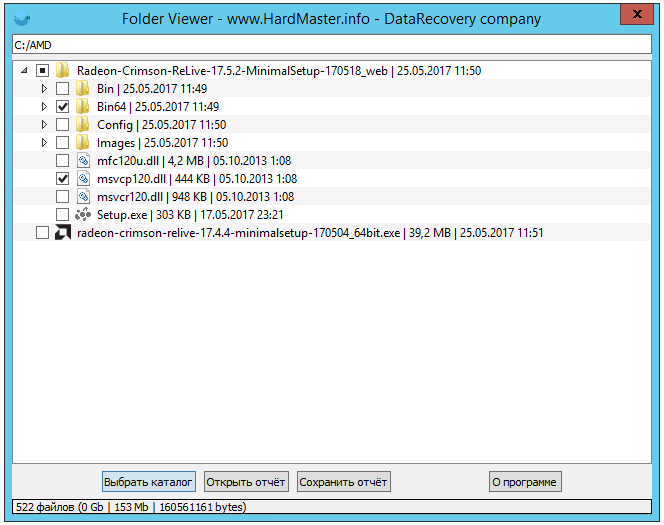Click the Images folder icon
The image size is (664, 525).
point(83,143)
